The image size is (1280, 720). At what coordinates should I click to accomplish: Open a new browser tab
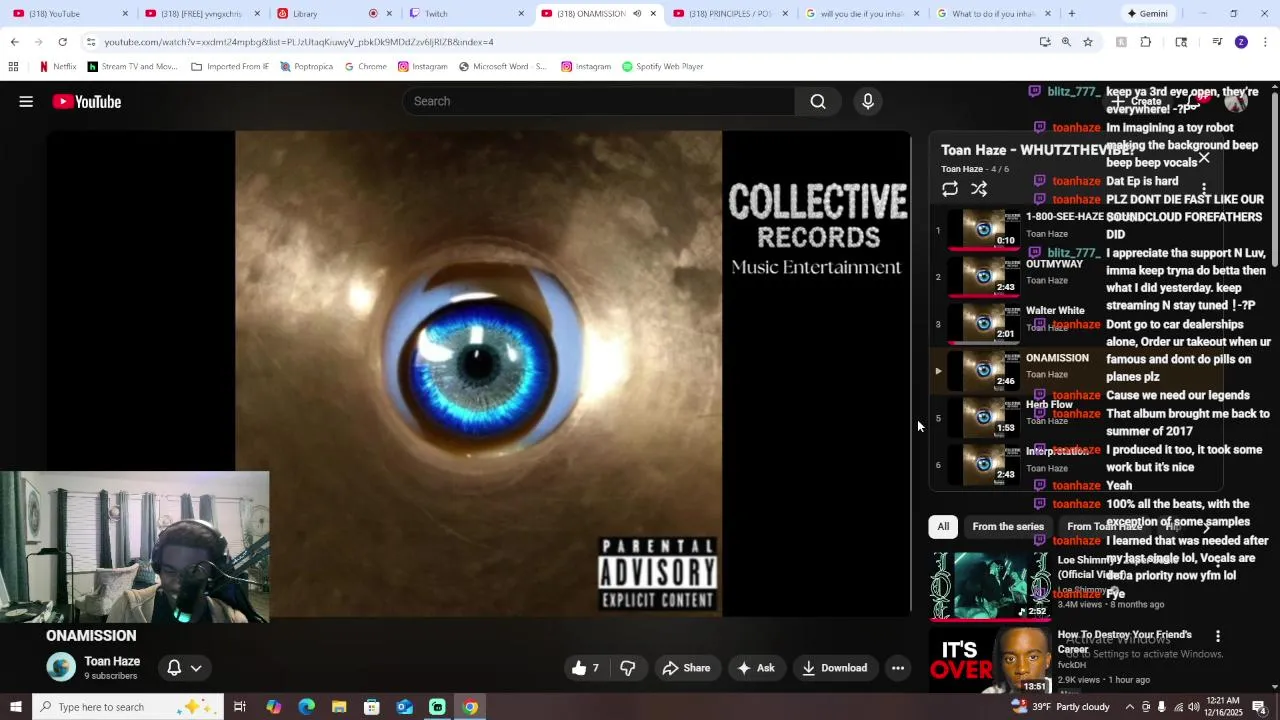[x=1072, y=14]
